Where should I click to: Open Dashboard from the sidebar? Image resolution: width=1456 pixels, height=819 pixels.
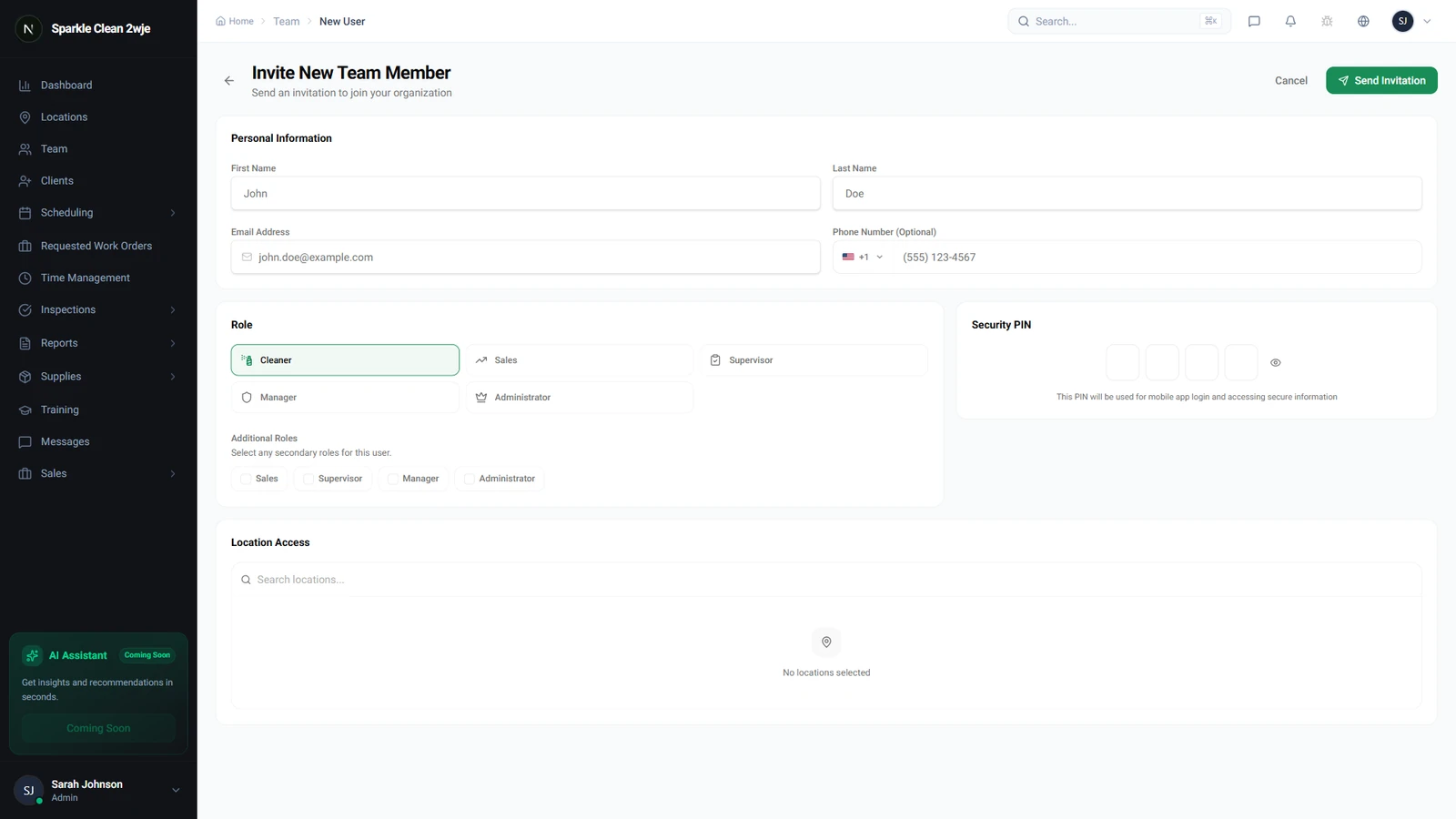tap(98, 86)
